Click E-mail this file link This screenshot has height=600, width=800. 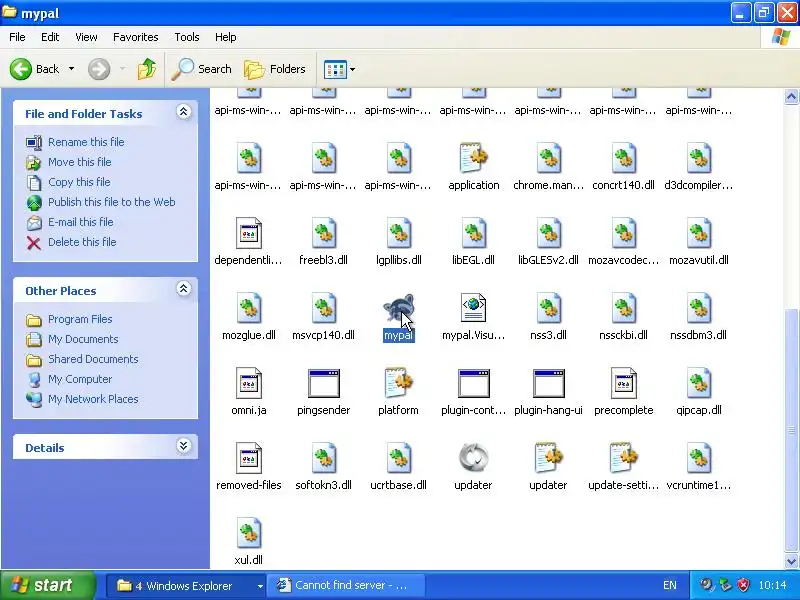click(81, 222)
